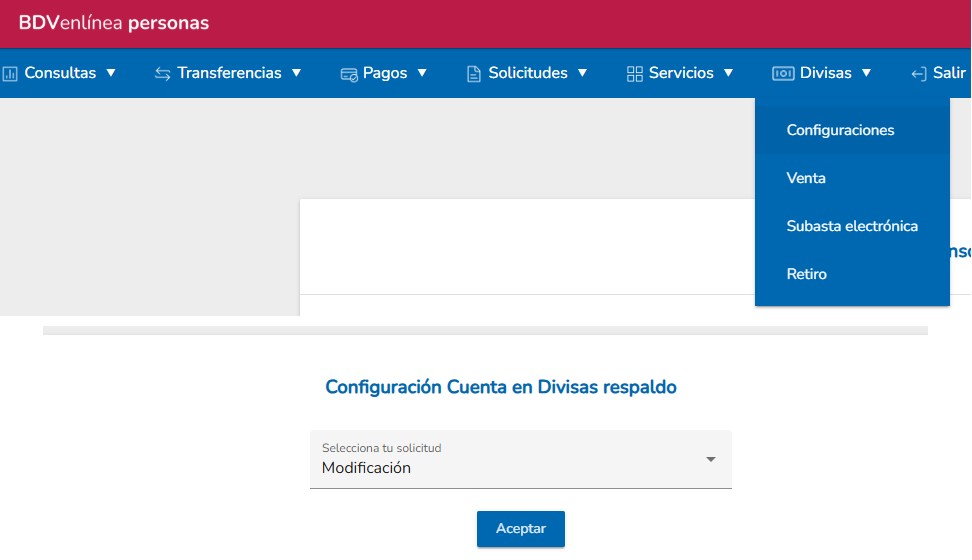
Task: Expand the Pagos dropdown arrow
Action: coord(422,73)
